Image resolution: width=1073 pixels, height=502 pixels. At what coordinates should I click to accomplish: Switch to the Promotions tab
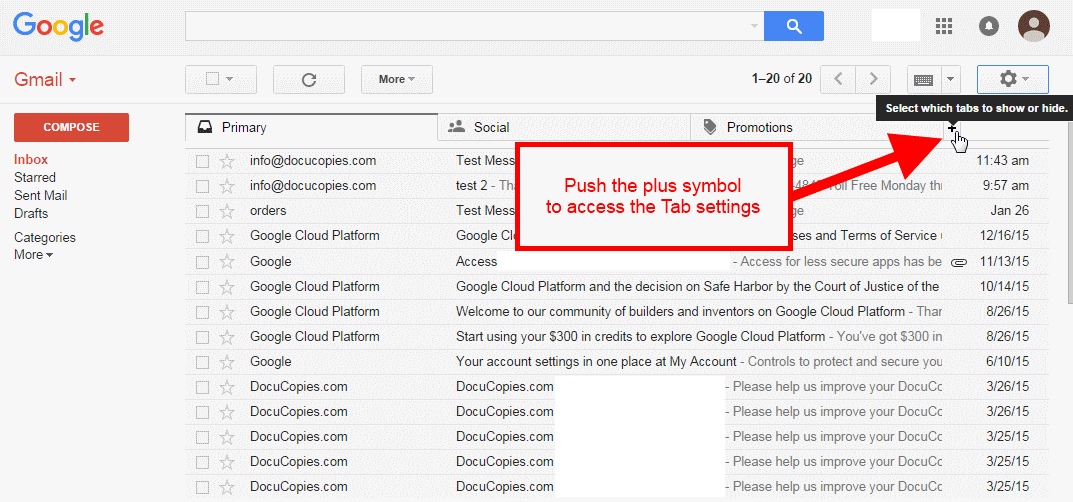click(760, 127)
